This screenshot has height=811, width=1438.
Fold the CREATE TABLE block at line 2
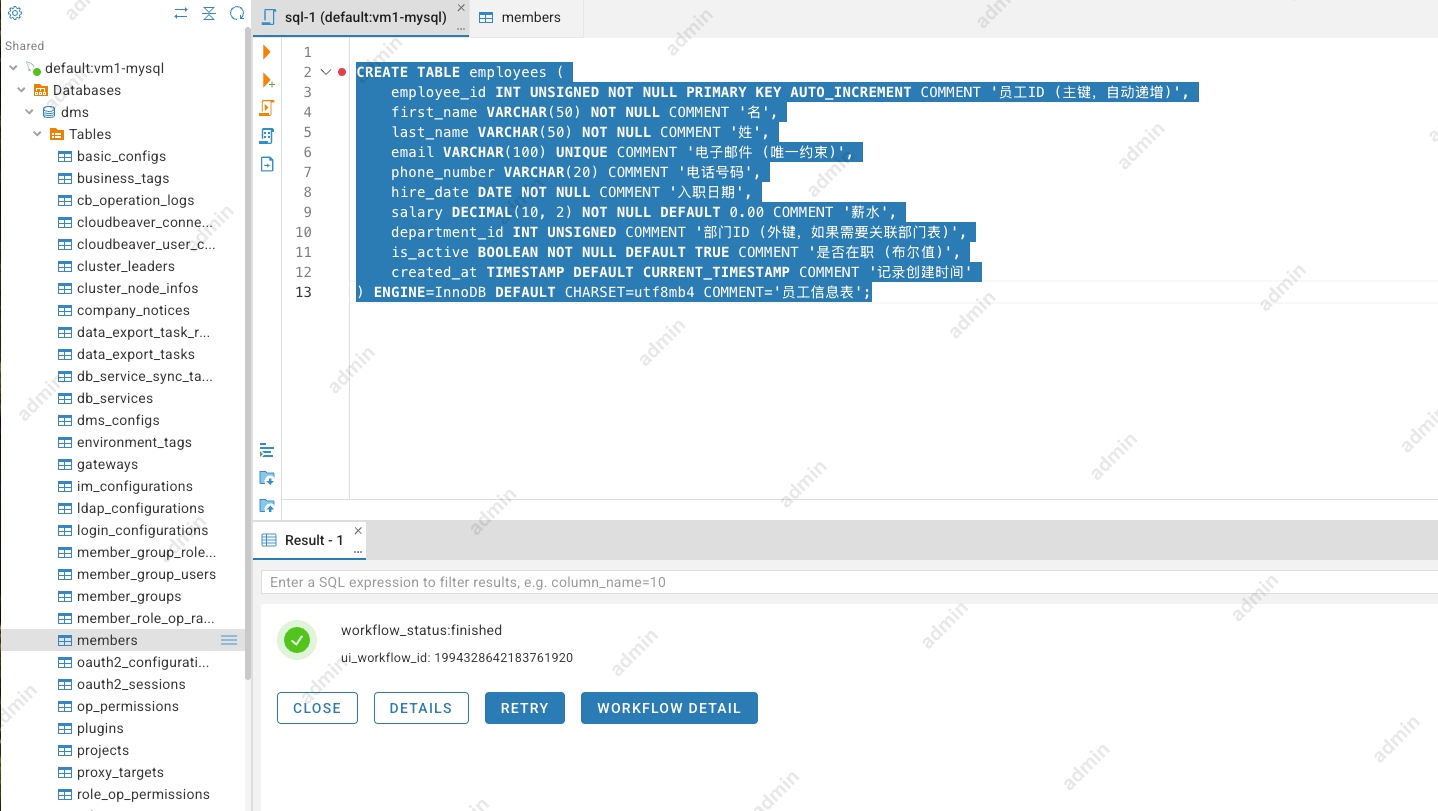(325, 72)
